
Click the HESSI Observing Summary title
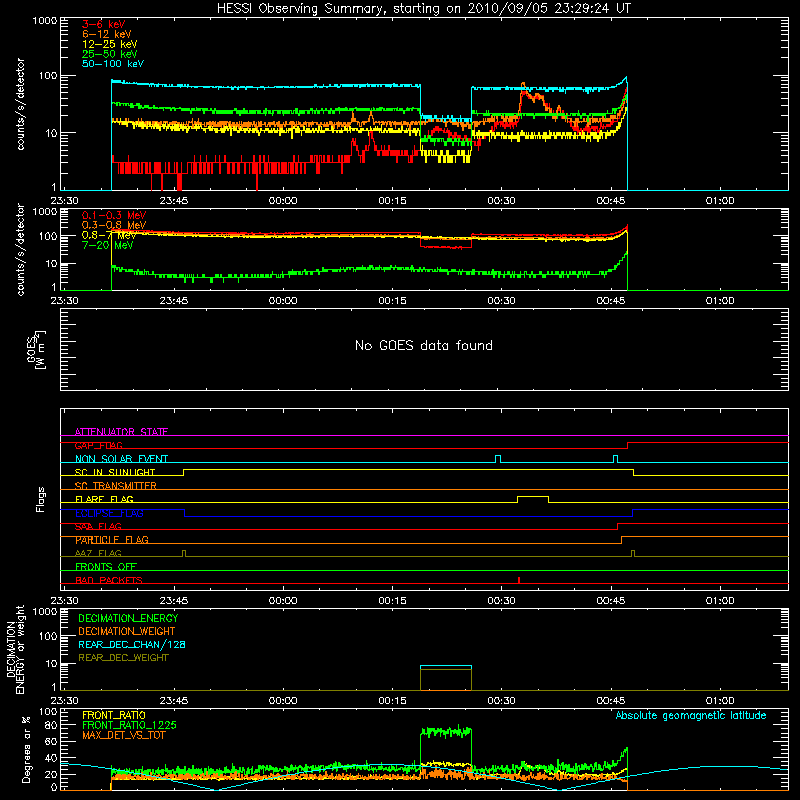424,9
